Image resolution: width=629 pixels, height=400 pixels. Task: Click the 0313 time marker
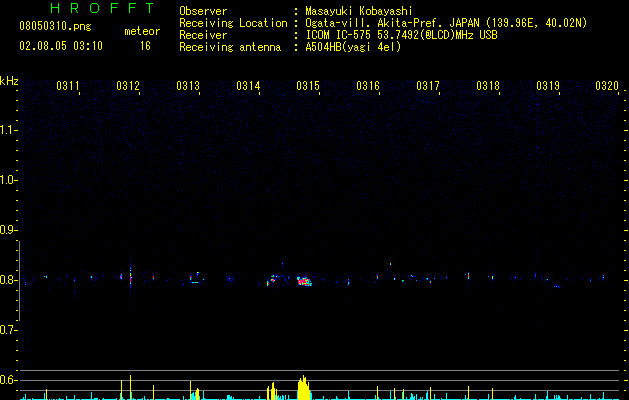click(x=188, y=86)
